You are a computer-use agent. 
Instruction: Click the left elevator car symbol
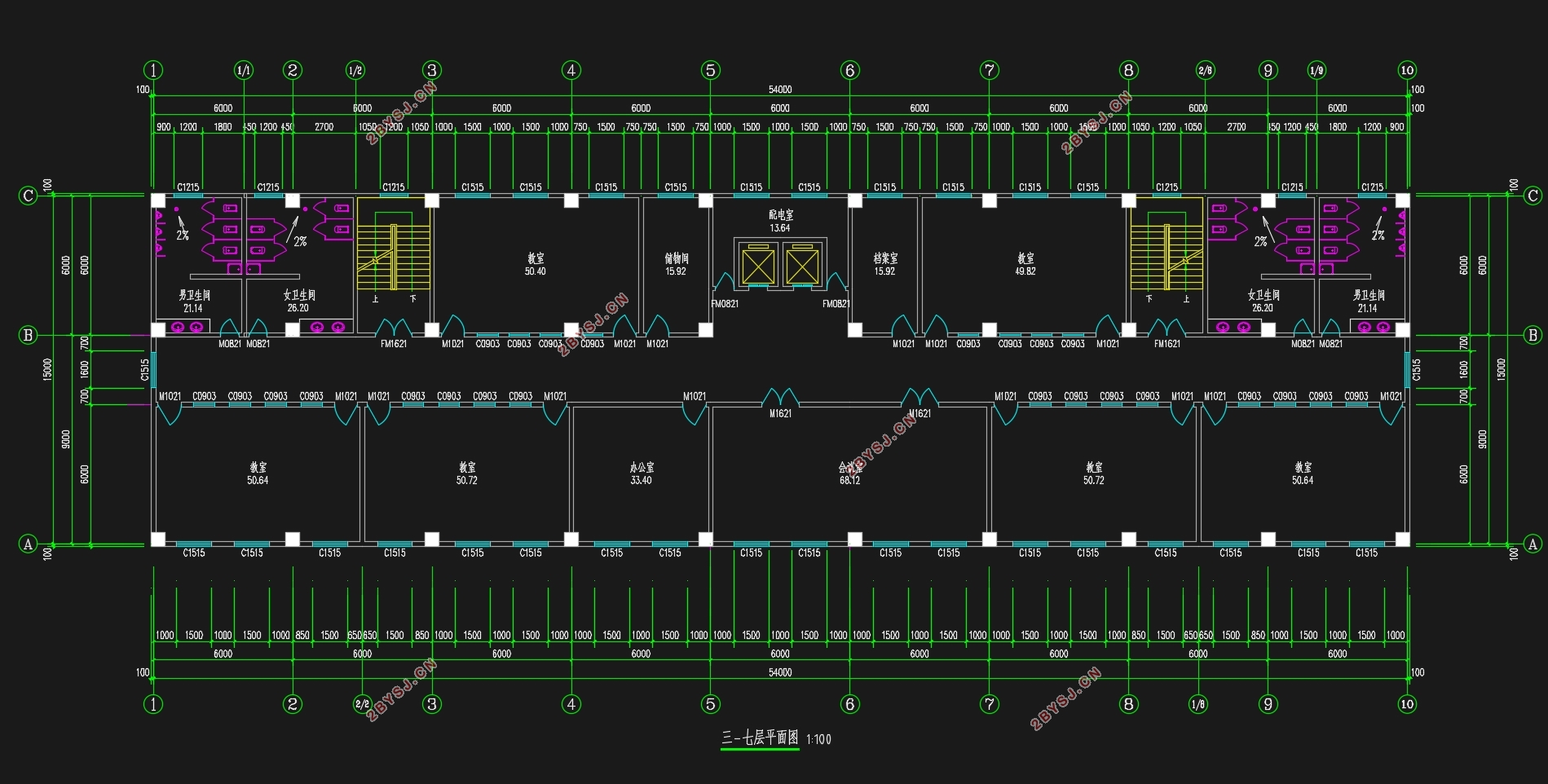758,266
